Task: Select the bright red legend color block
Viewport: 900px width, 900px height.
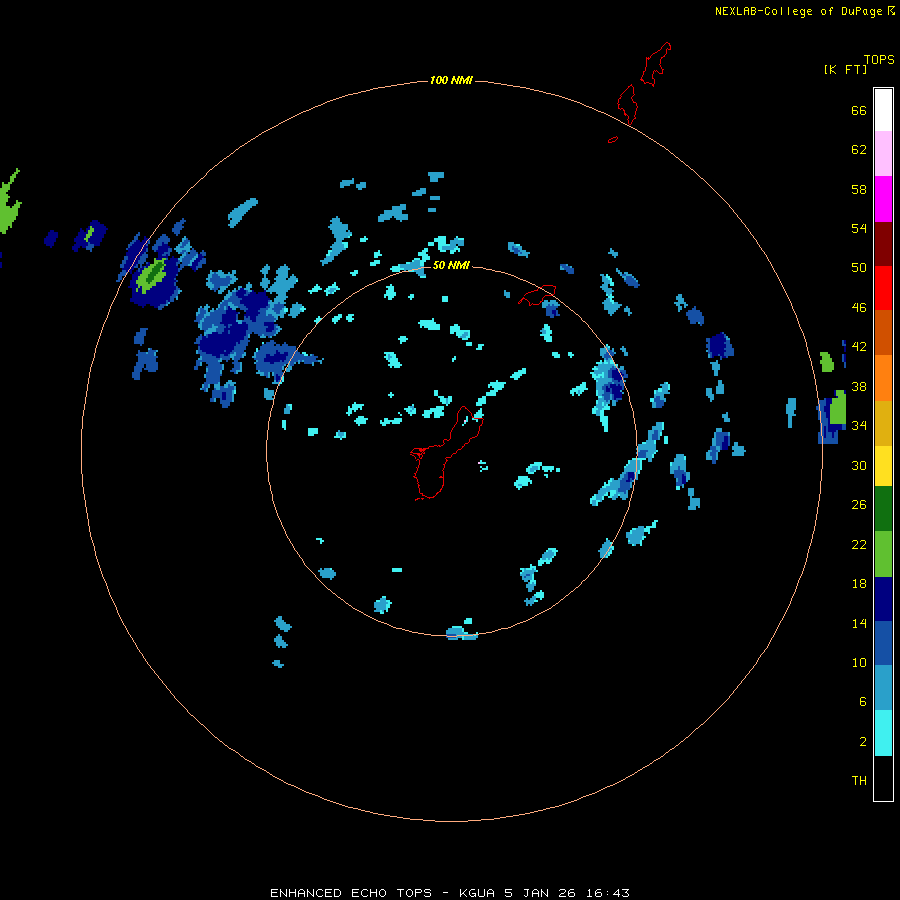Action: 883,288
